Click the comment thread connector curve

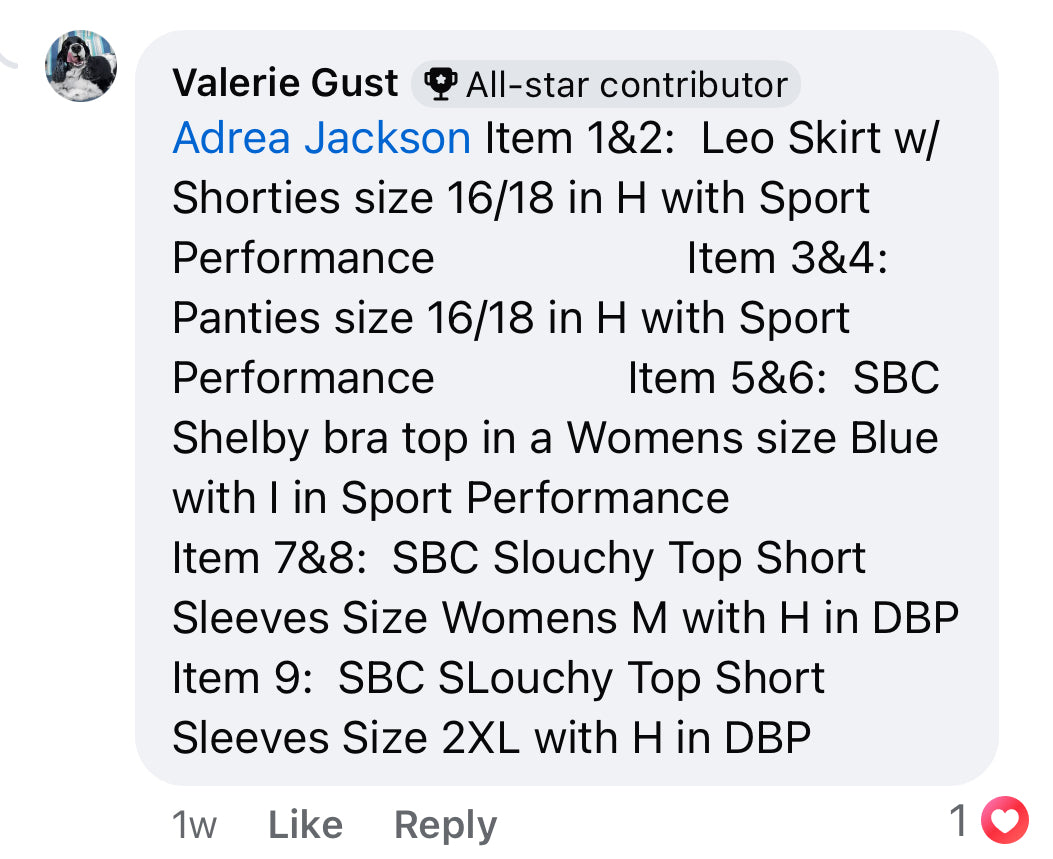[8, 58]
